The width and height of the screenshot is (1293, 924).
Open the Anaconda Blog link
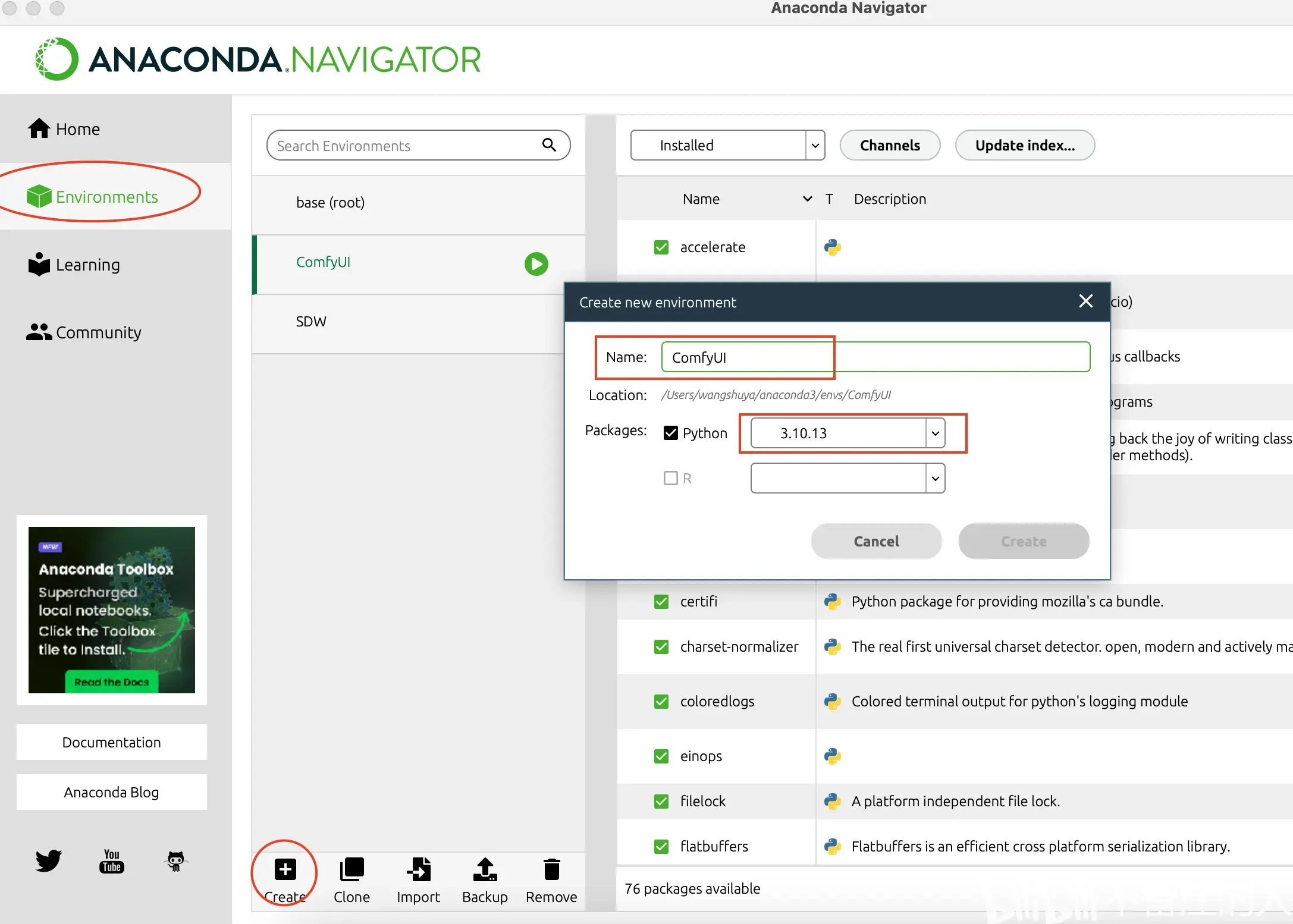[x=112, y=792]
